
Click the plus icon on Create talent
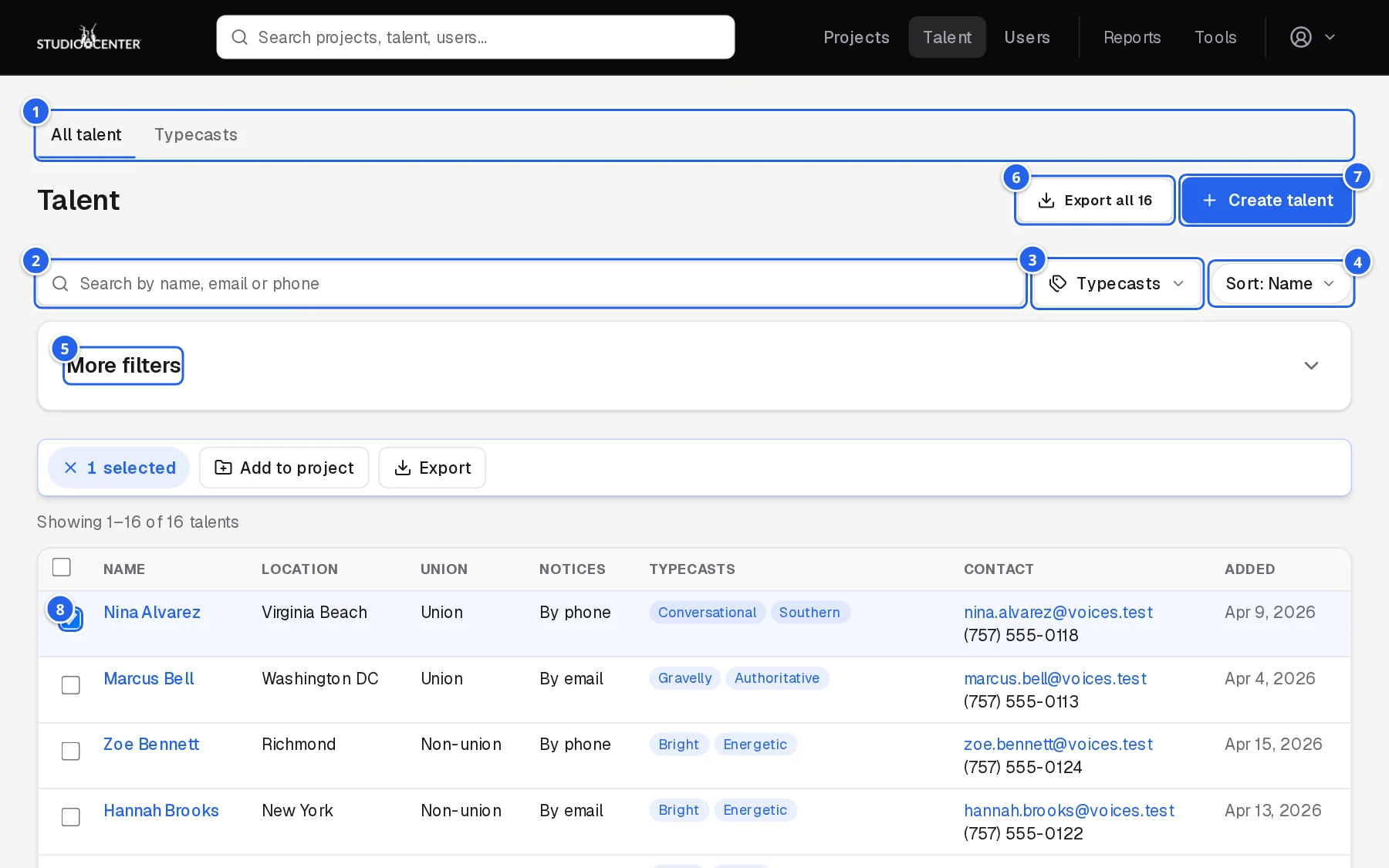(x=1209, y=201)
